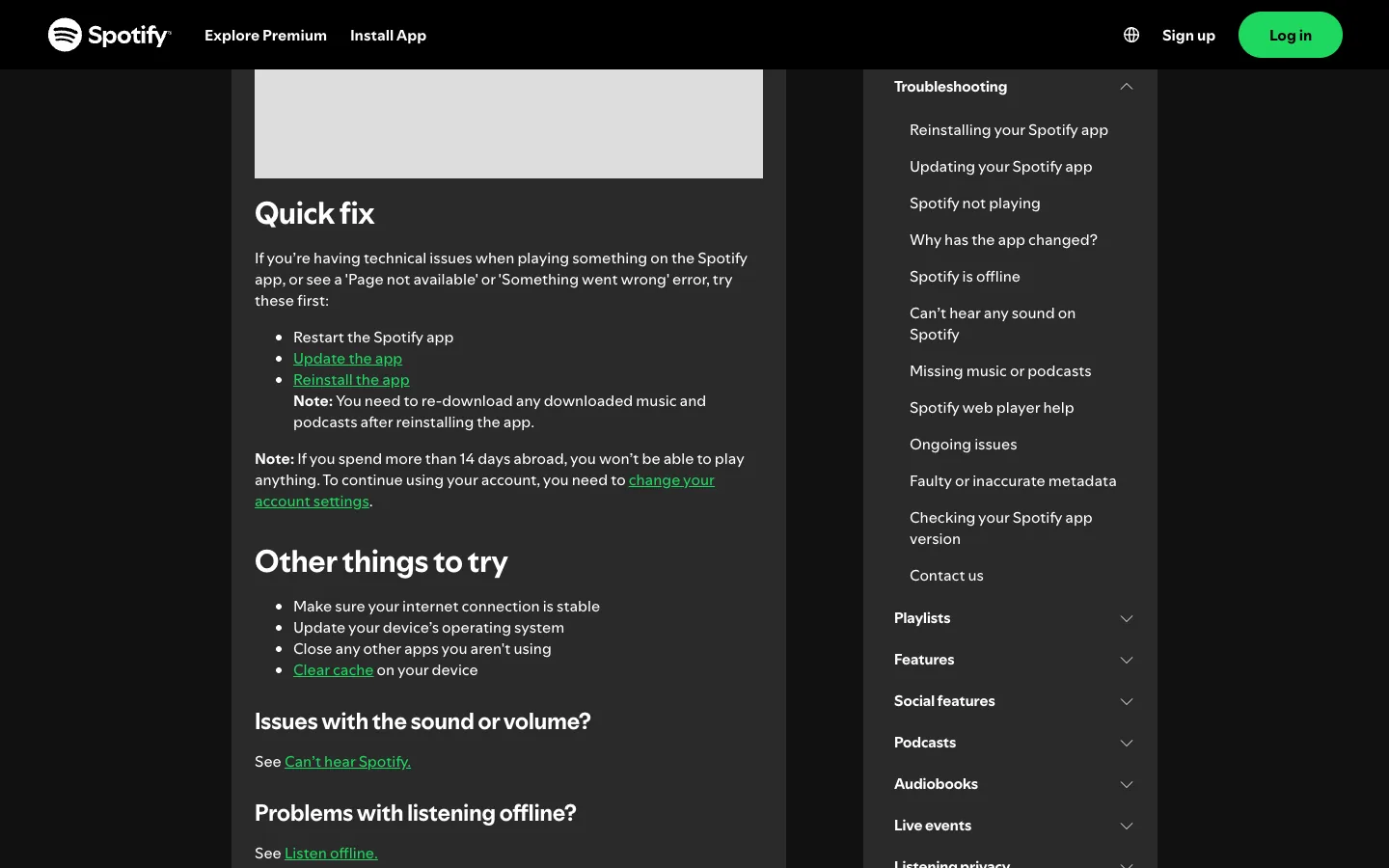Open the Listen offline. link
1389x868 pixels.
click(x=331, y=854)
